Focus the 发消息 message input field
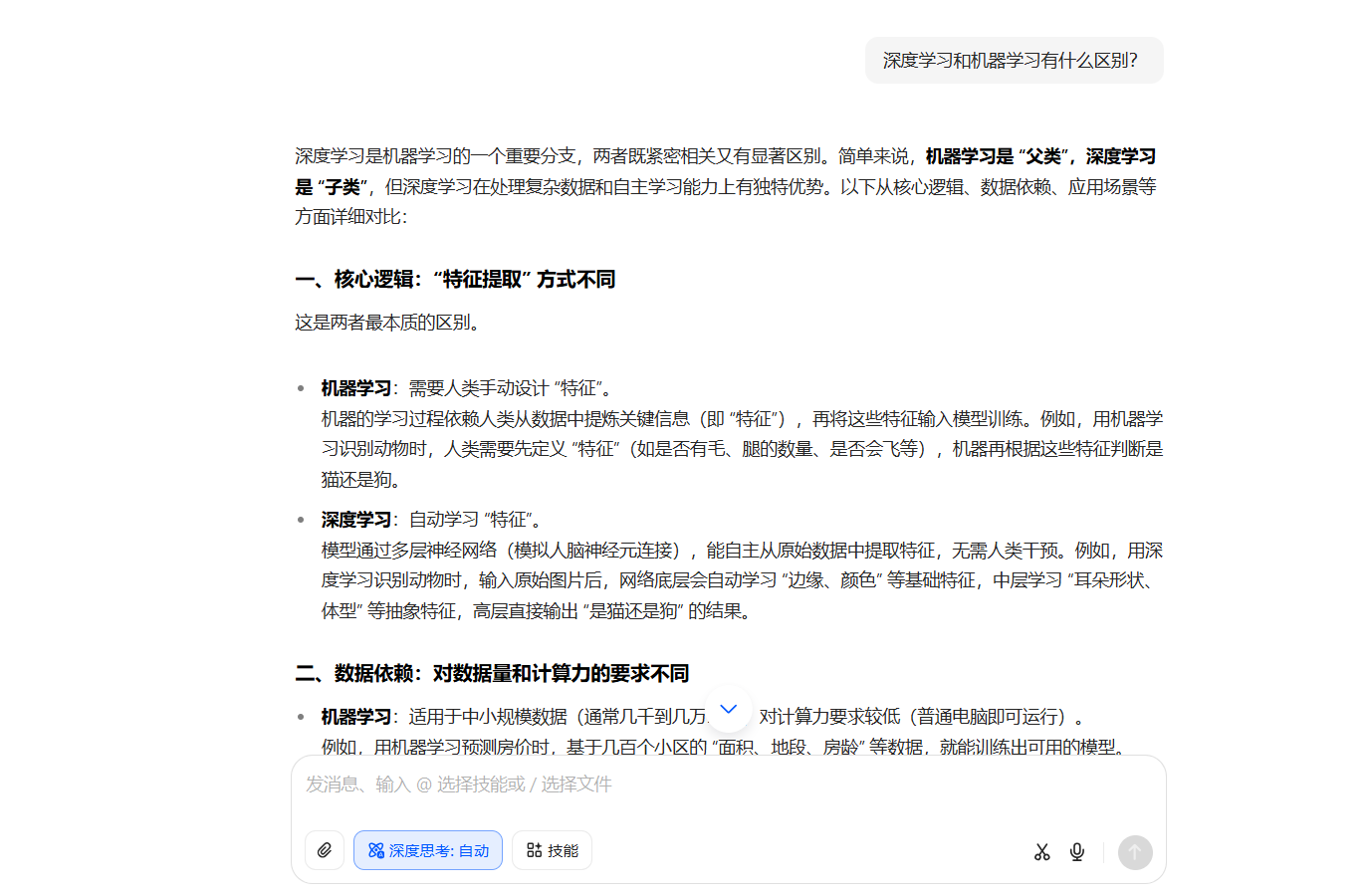Screen dimensions: 1369x896 pos(727,784)
